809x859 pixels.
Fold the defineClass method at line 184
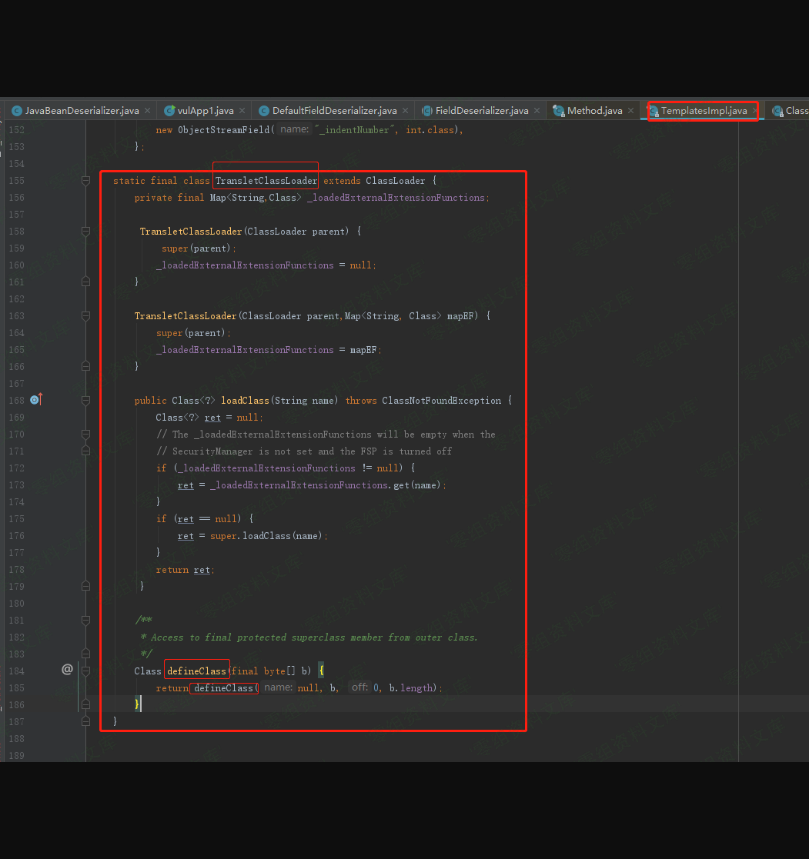point(86,670)
